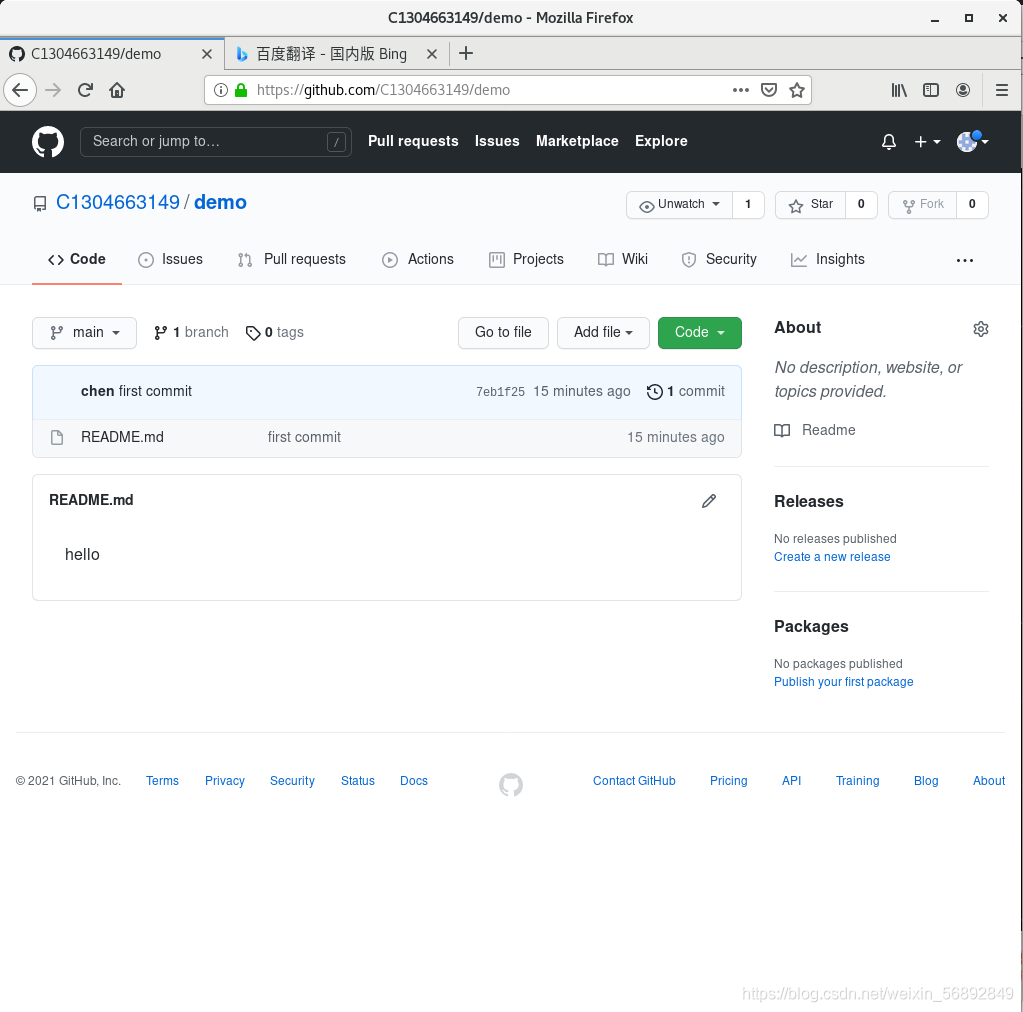The height and width of the screenshot is (1012, 1023).
Task: Open the repository Pull requests tab
Action: (292, 260)
